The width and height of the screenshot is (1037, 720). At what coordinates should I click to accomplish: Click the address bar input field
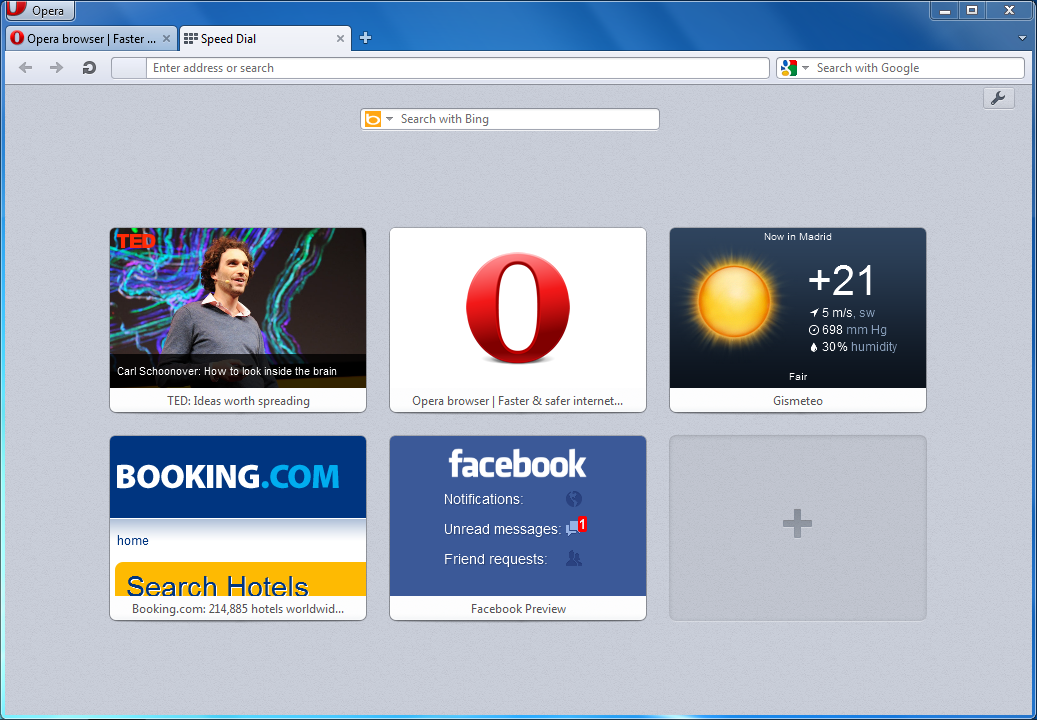[x=458, y=68]
